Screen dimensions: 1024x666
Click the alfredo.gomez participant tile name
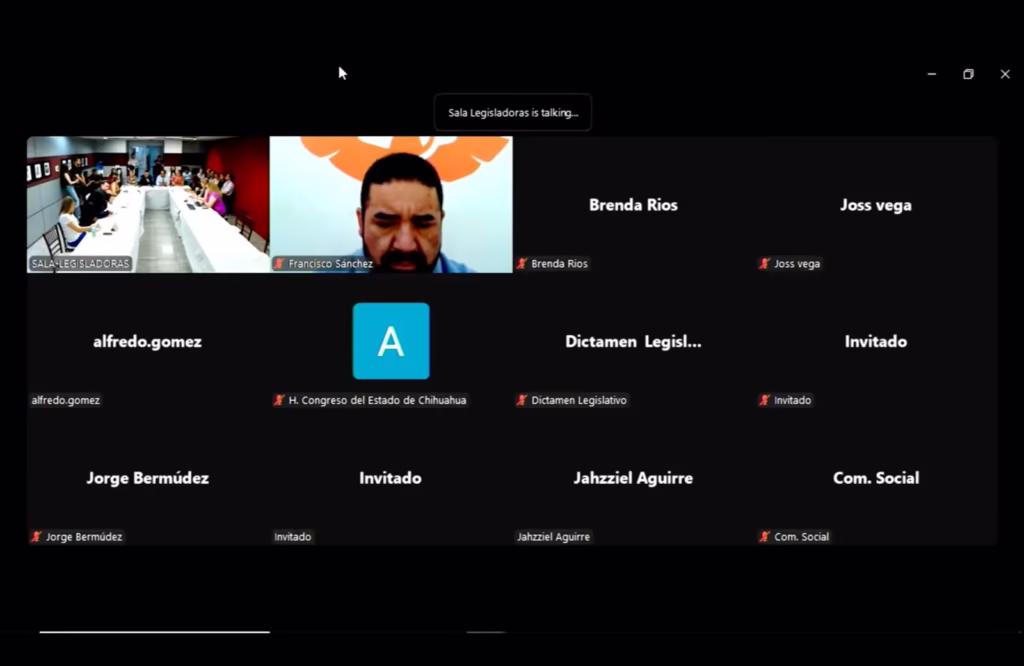tap(147, 341)
